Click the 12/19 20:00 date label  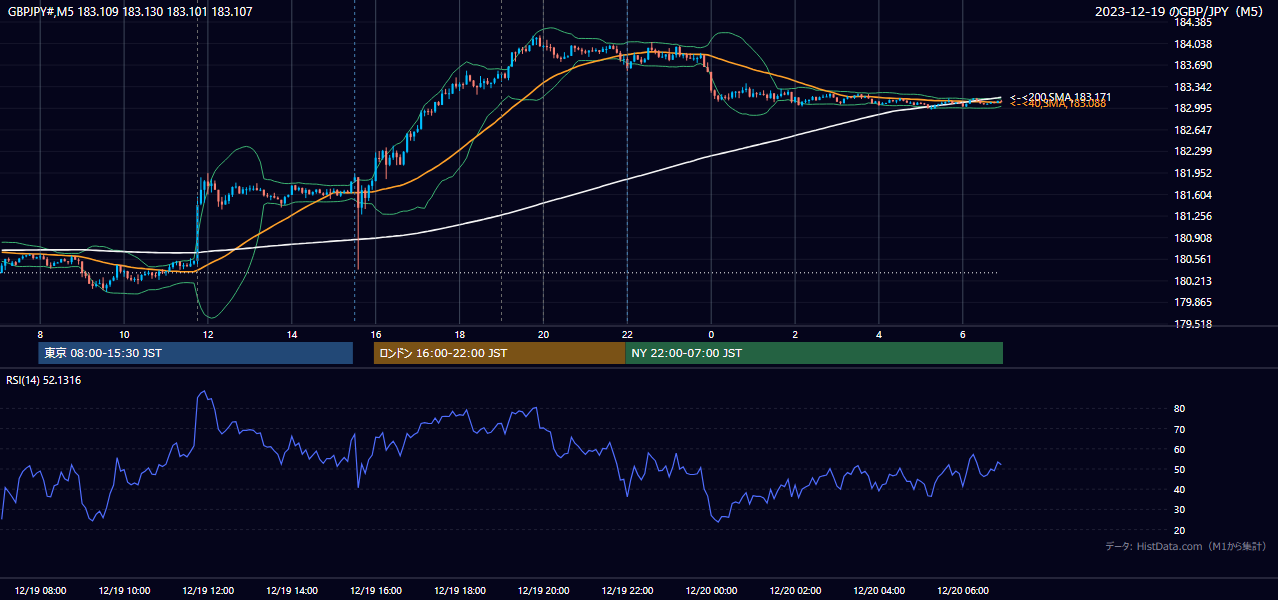(x=544, y=591)
